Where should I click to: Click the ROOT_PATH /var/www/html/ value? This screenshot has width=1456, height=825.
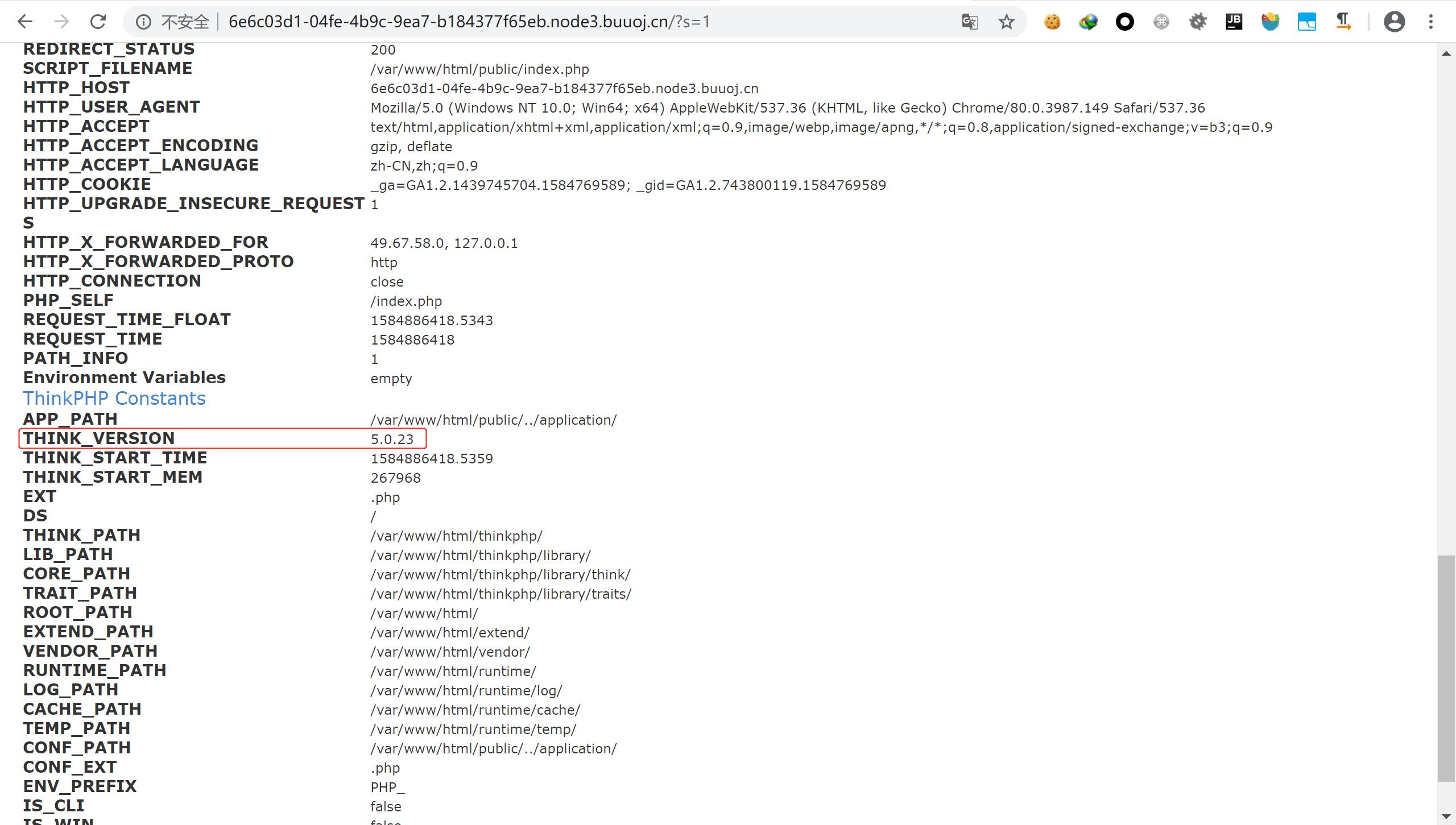[424, 613]
